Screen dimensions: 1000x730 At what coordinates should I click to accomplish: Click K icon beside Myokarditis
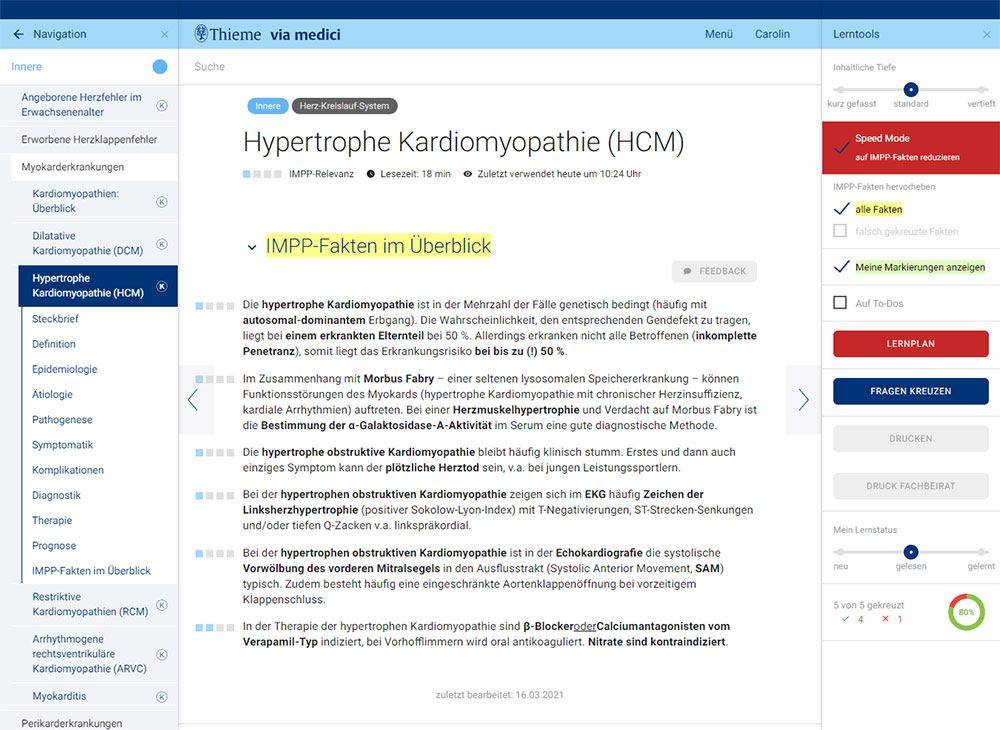coord(162,697)
